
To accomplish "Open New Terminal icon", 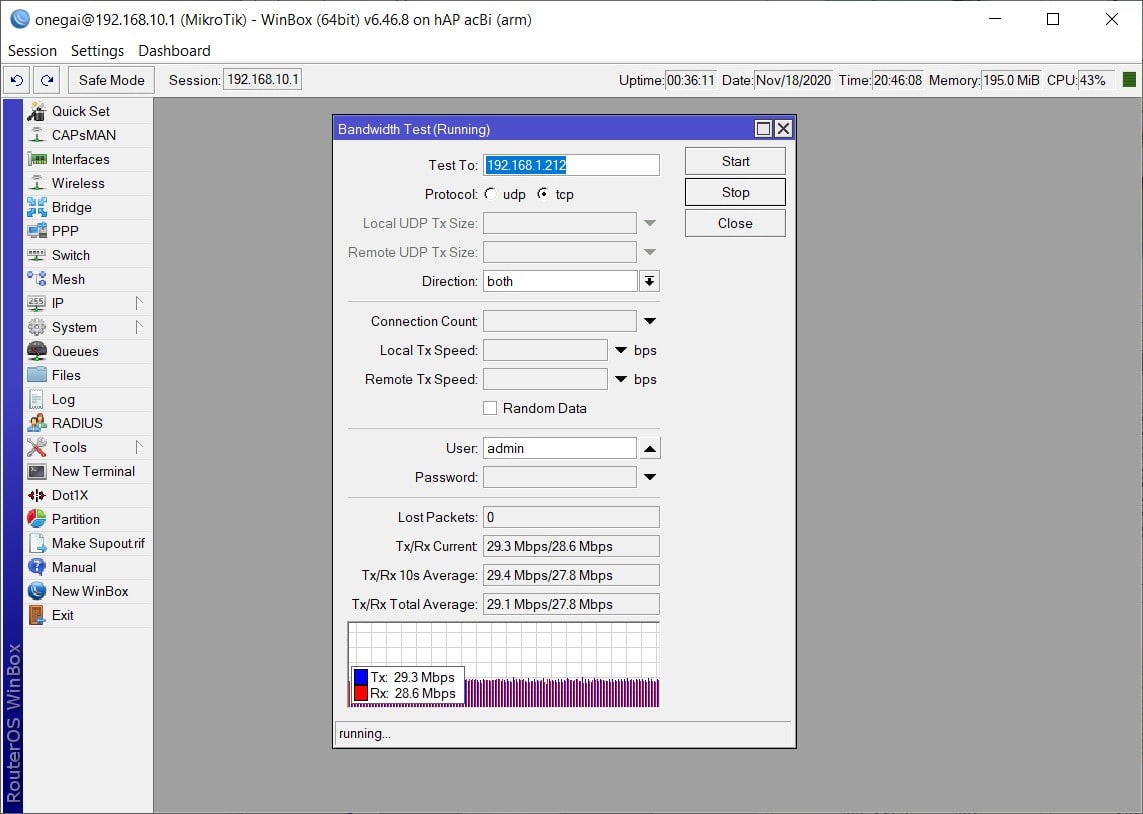I will point(36,471).
